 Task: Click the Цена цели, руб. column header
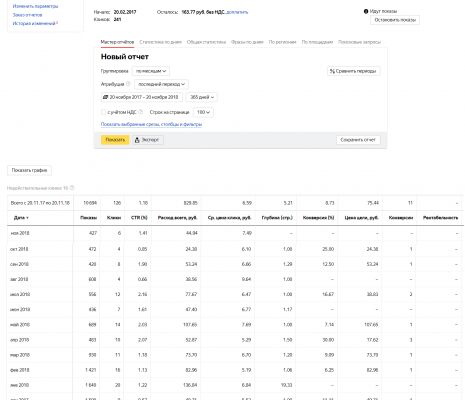click(x=361, y=218)
